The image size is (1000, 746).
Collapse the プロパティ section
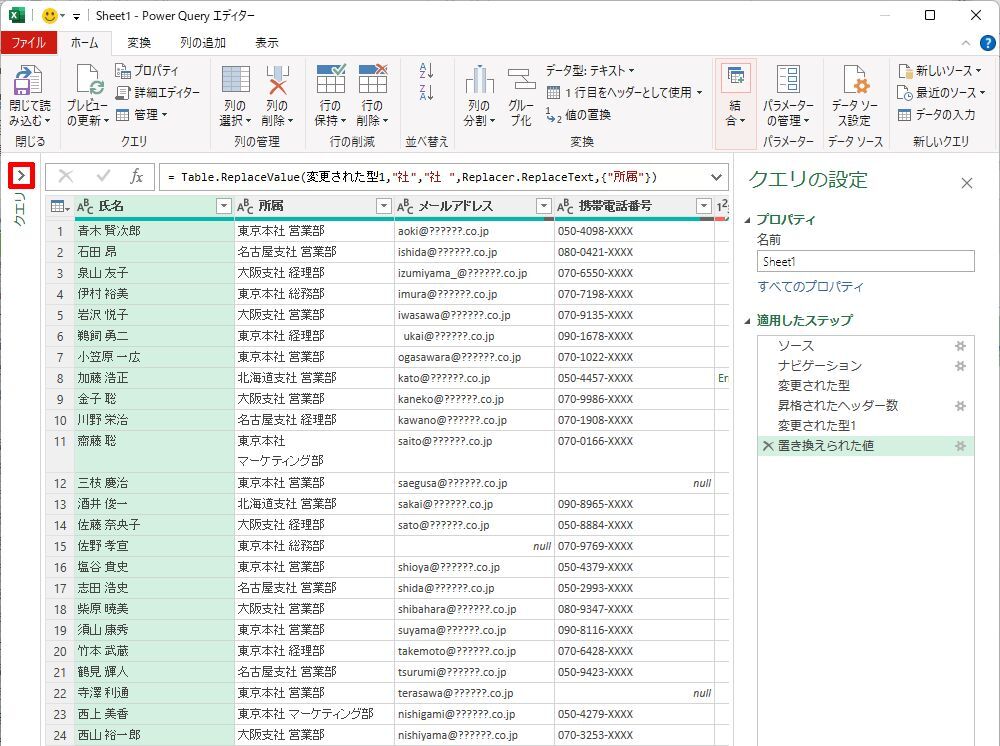[x=747, y=220]
